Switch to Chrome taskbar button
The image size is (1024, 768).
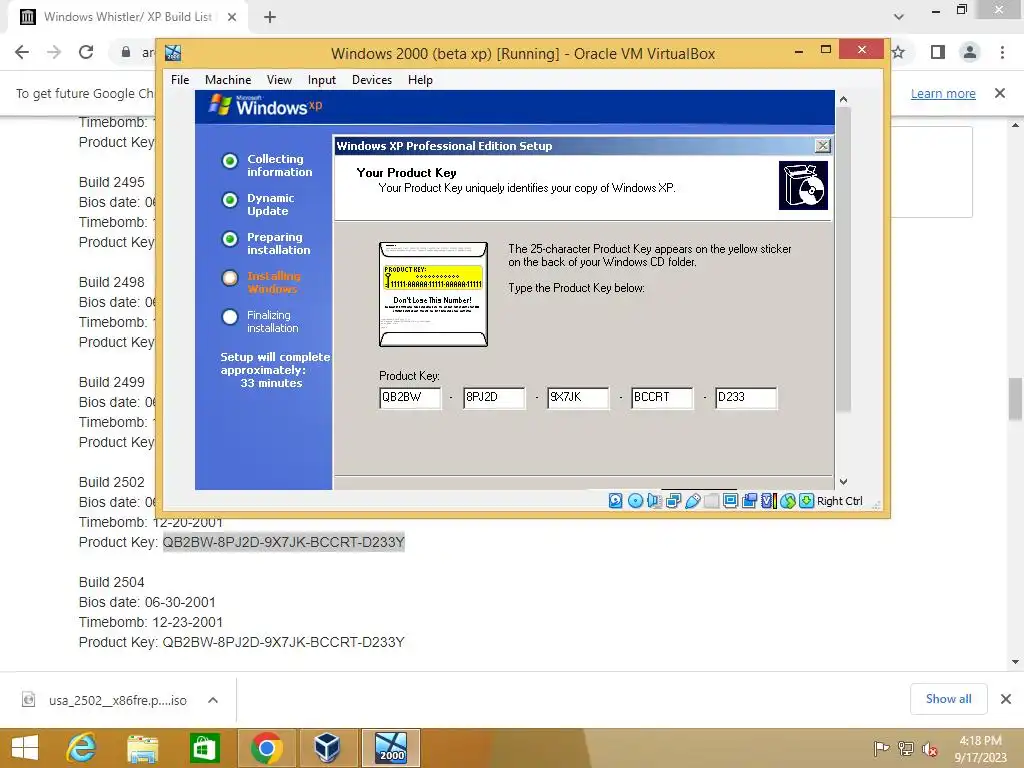pyautogui.click(x=266, y=748)
